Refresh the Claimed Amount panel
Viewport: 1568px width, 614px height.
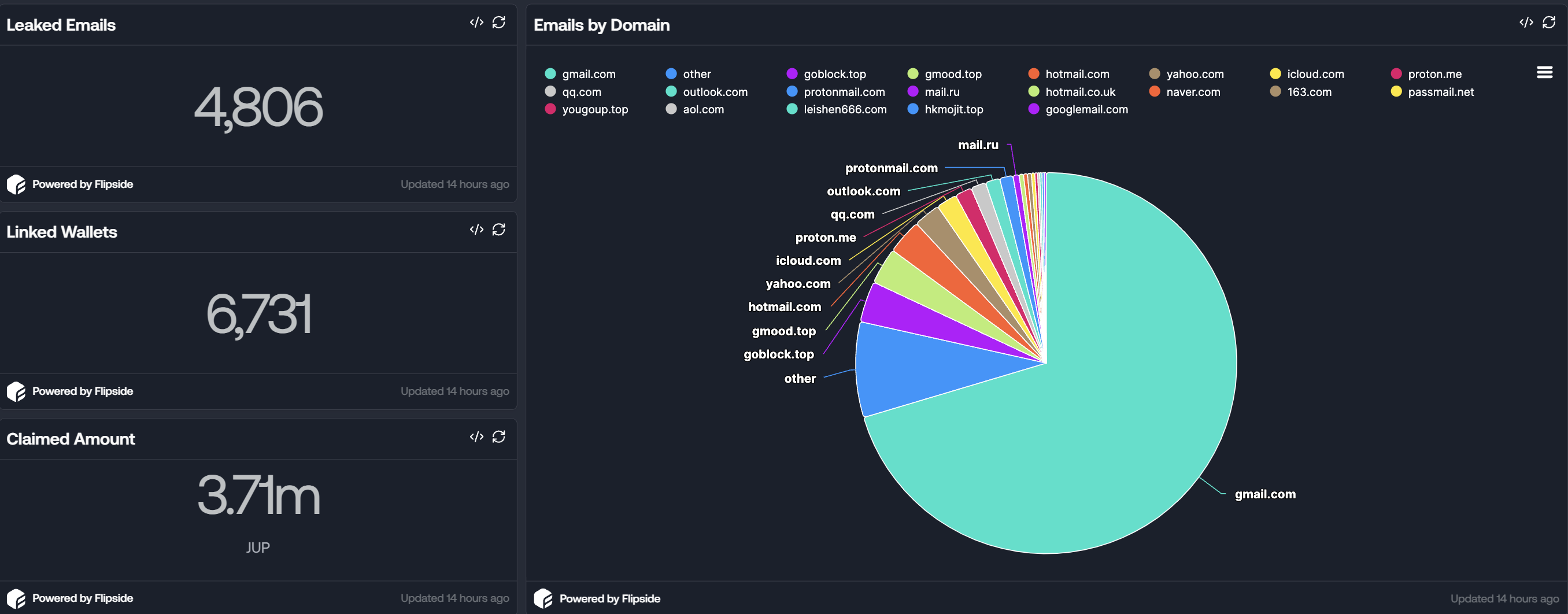tap(498, 437)
